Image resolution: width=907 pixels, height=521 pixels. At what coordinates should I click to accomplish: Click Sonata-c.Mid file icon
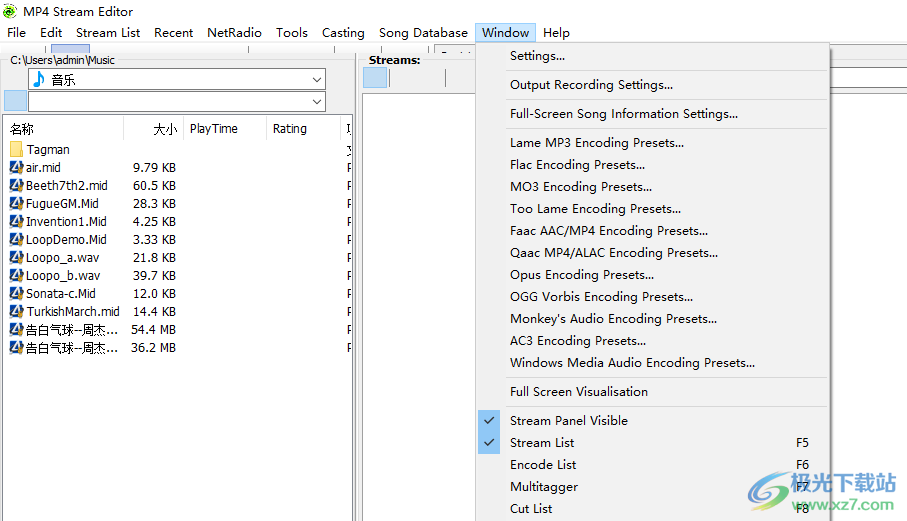16,293
